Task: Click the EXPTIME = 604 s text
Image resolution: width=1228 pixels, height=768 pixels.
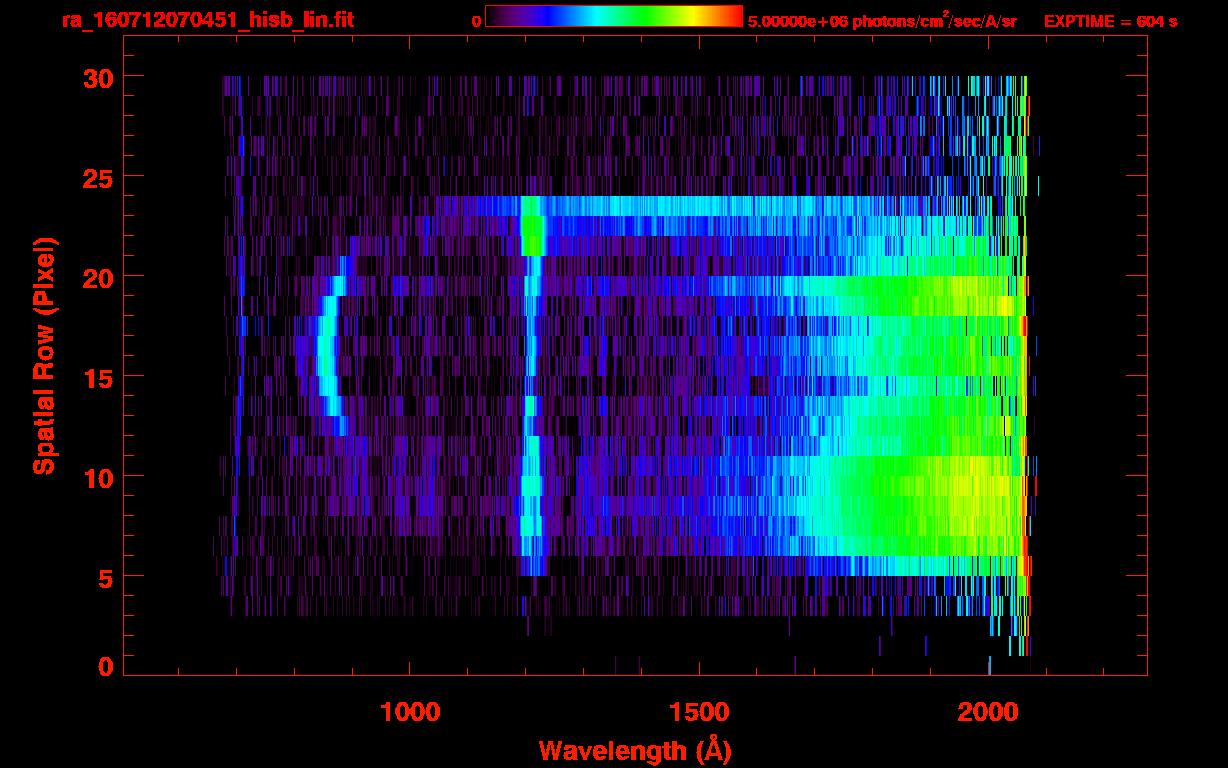Action: pos(1110,21)
